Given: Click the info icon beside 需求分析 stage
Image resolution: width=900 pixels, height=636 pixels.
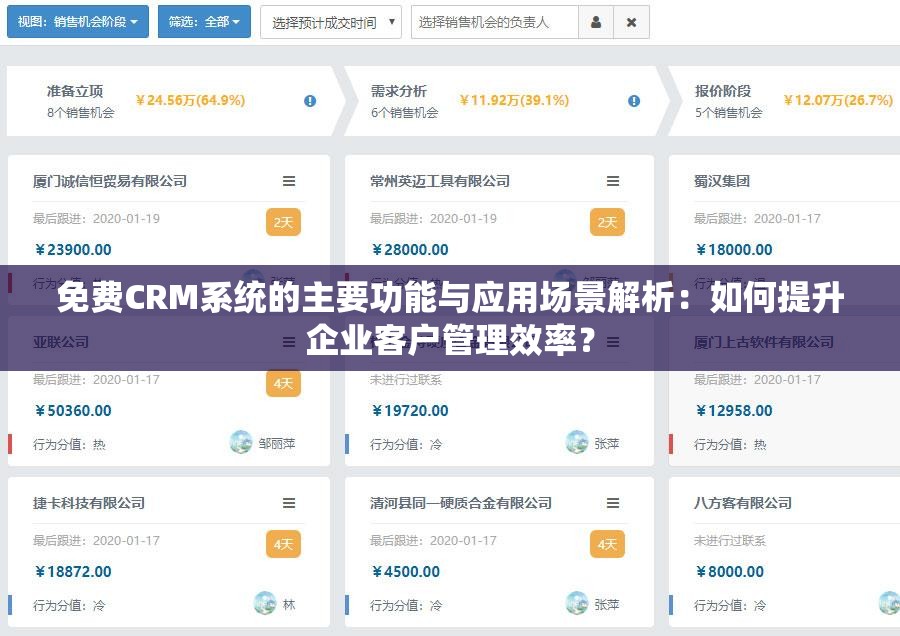Looking at the screenshot, I should click(633, 100).
